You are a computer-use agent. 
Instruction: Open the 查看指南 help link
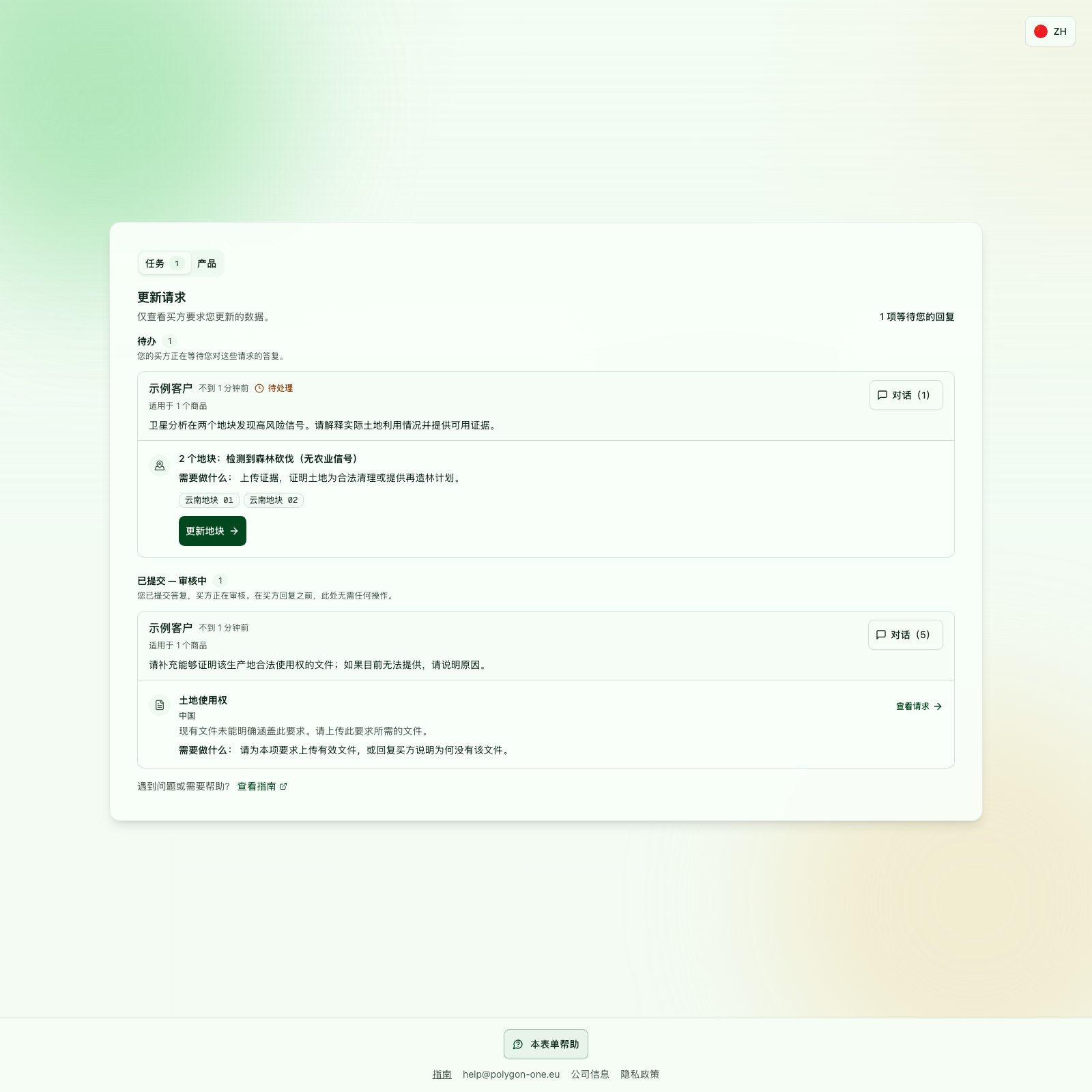[262, 786]
